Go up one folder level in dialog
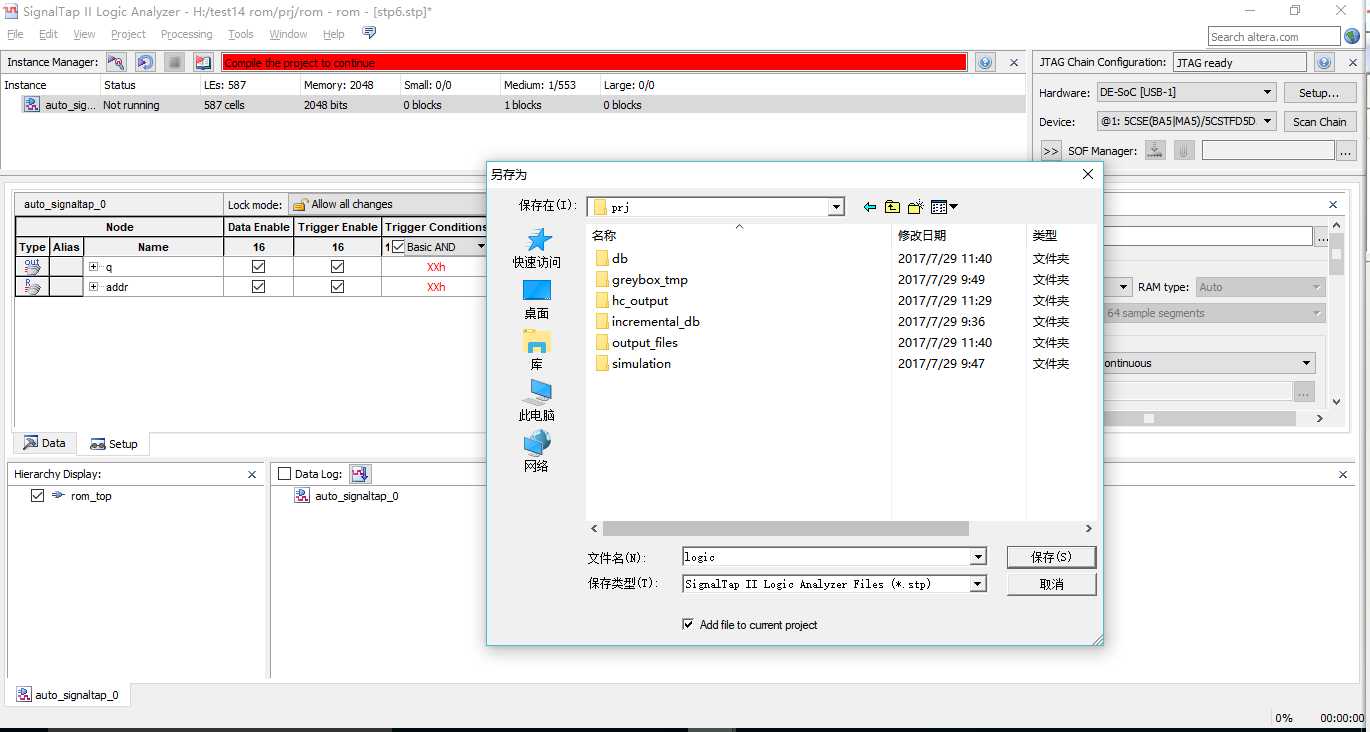This screenshot has height=732, width=1370. [892, 207]
